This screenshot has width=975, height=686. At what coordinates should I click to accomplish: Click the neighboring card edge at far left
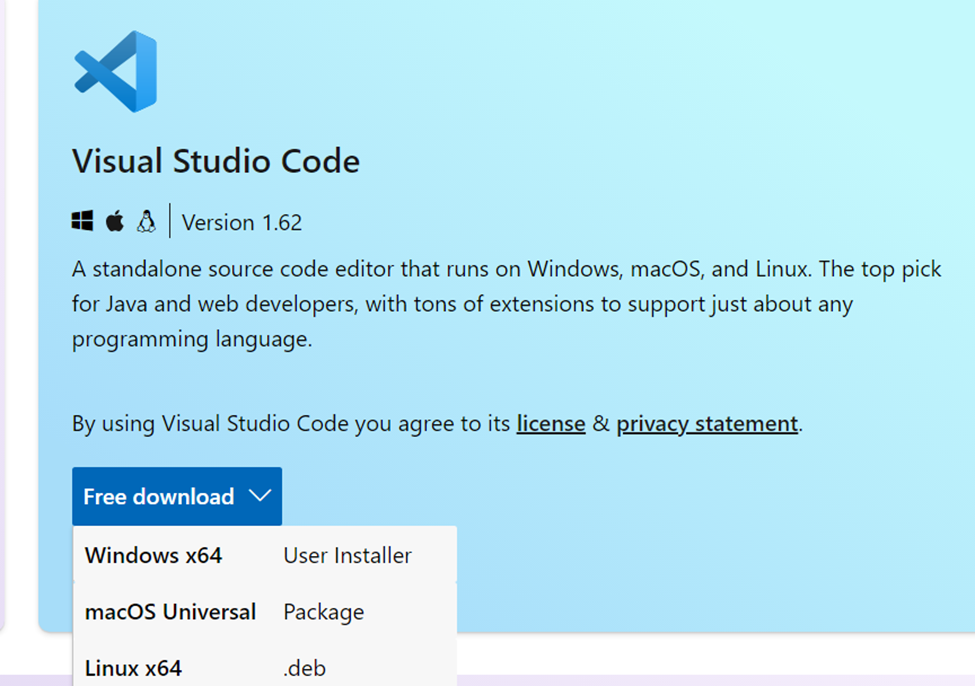(x=2, y=311)
